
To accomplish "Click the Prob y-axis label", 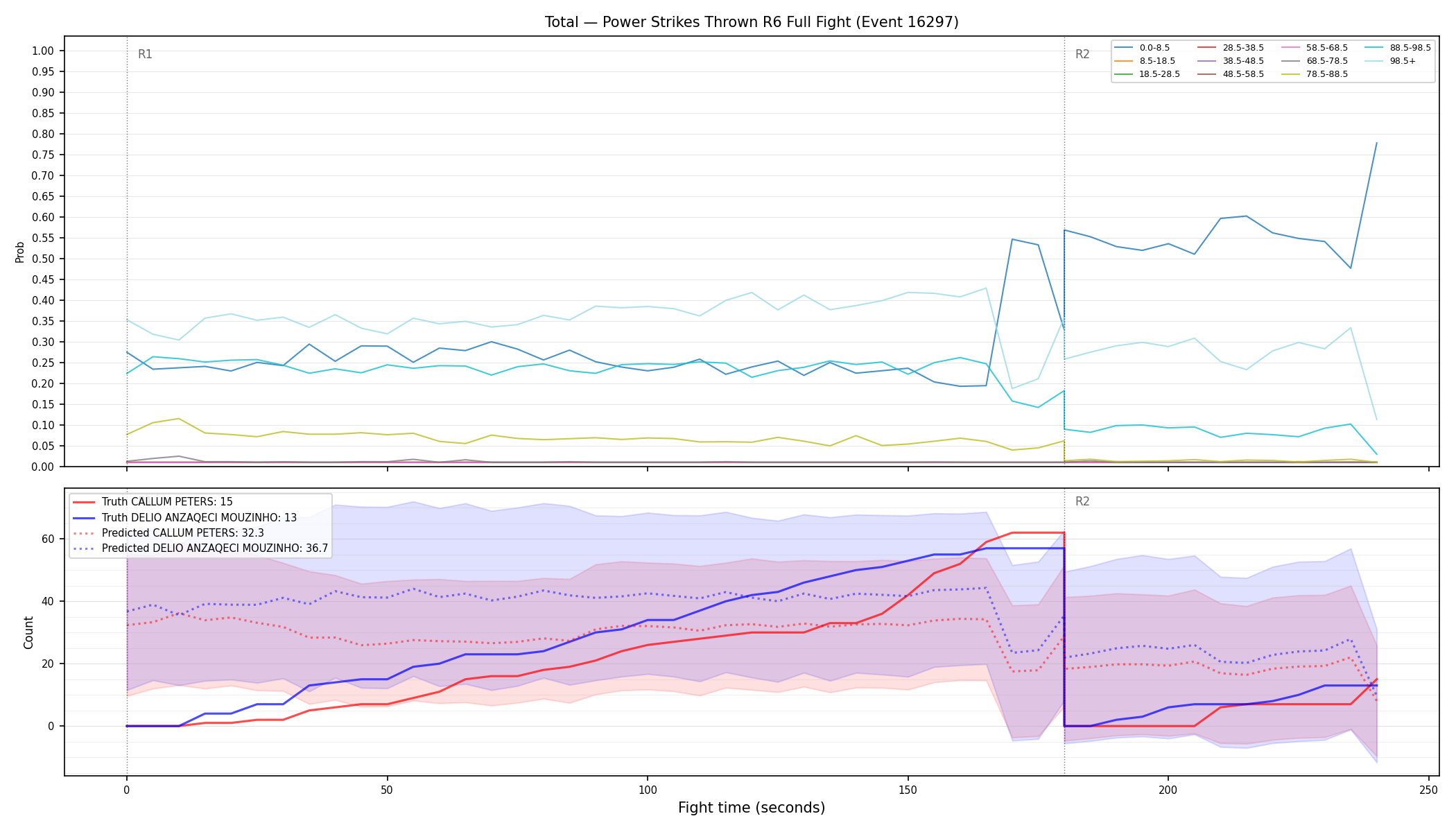I will (x=19, y=252).
